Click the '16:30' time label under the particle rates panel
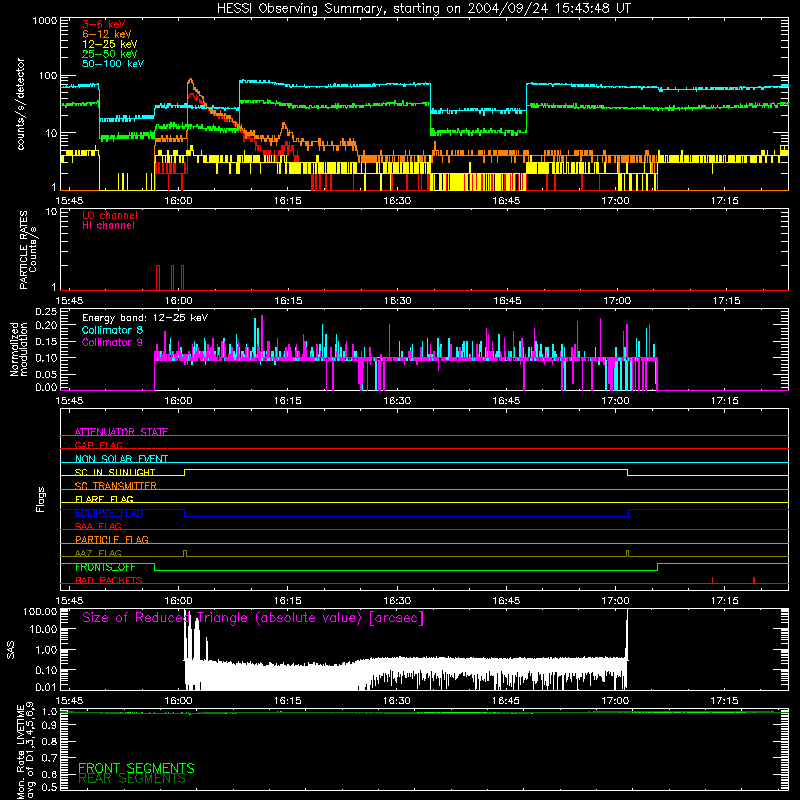Viewport: 800px width, 800px height. coord(397,301)
